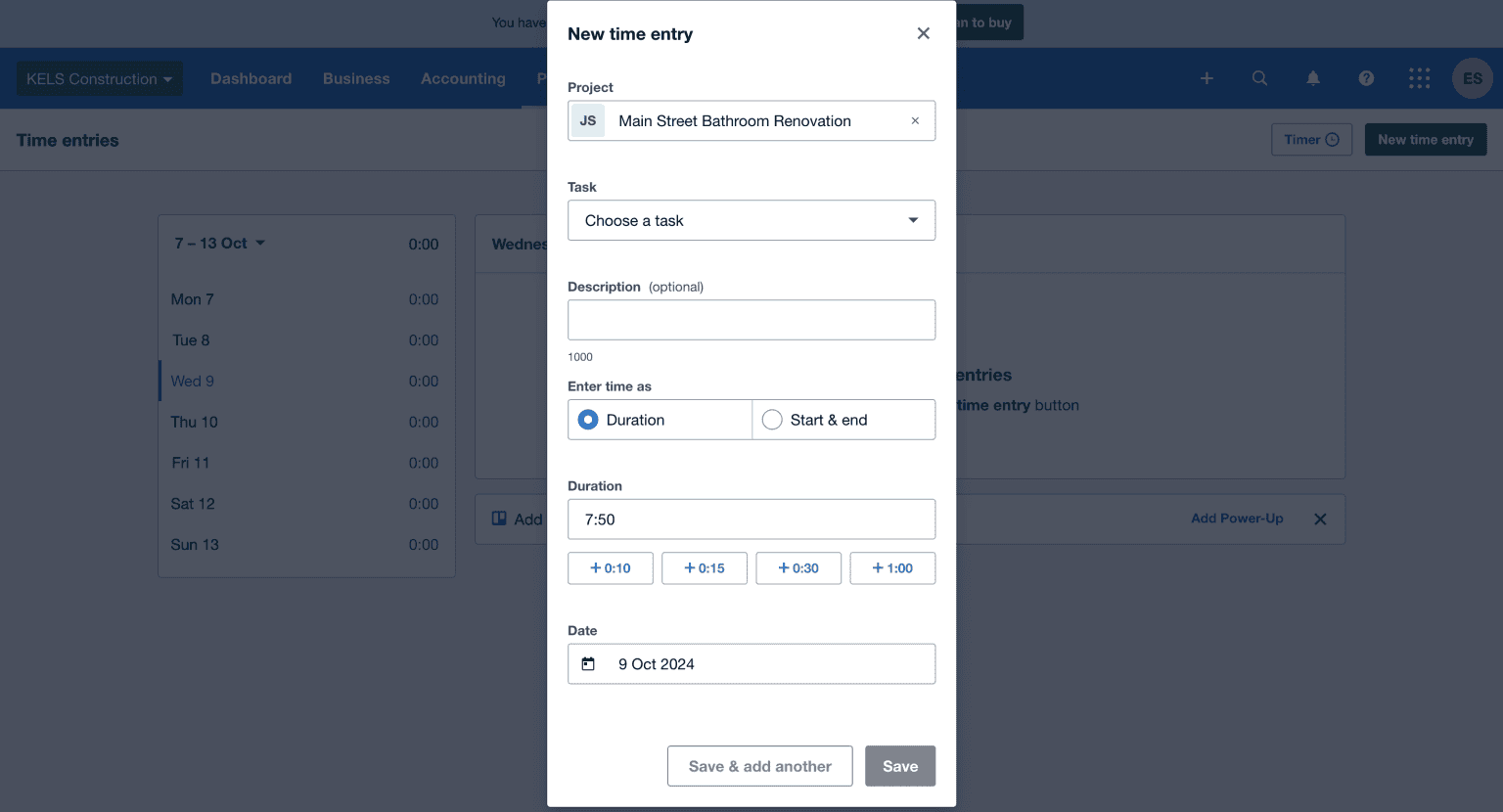Select the Start & end radio option
This screenshot has height=812, width=1503.
pos(771,419)
